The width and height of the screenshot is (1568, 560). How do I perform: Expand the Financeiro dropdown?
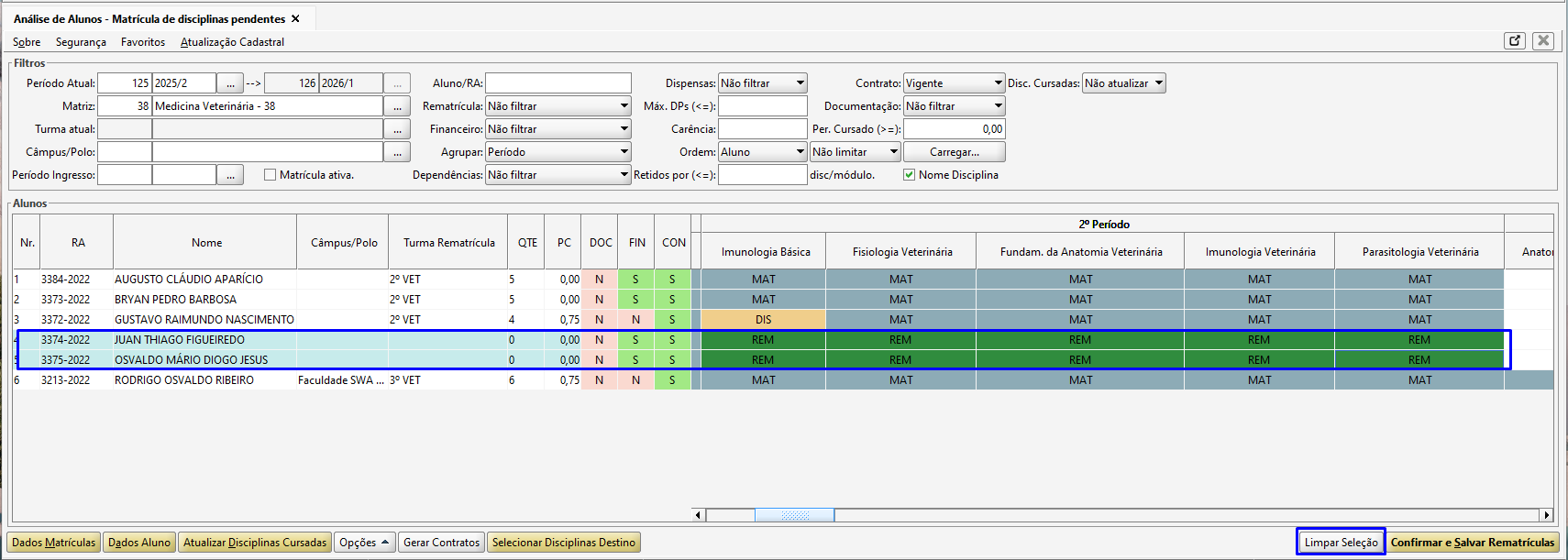tap(624, 129)
